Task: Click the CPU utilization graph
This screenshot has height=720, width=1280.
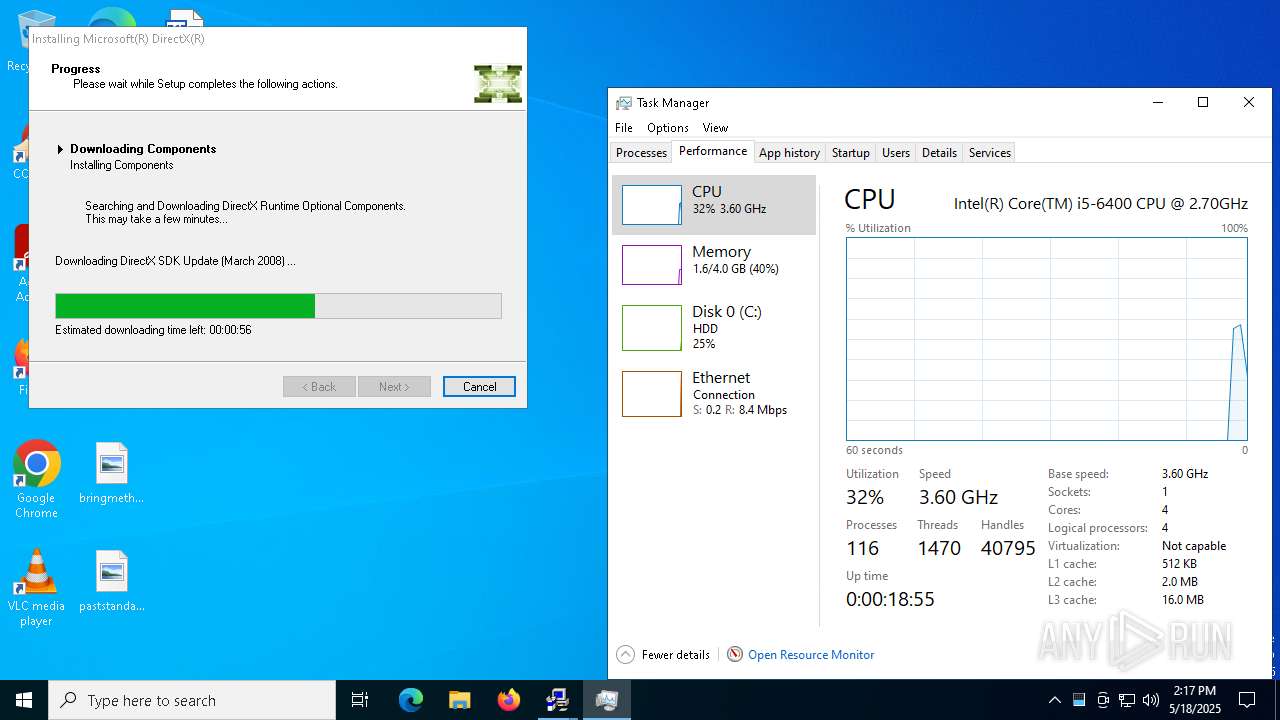Action: pyautogui.click(x=1047, y=339)
